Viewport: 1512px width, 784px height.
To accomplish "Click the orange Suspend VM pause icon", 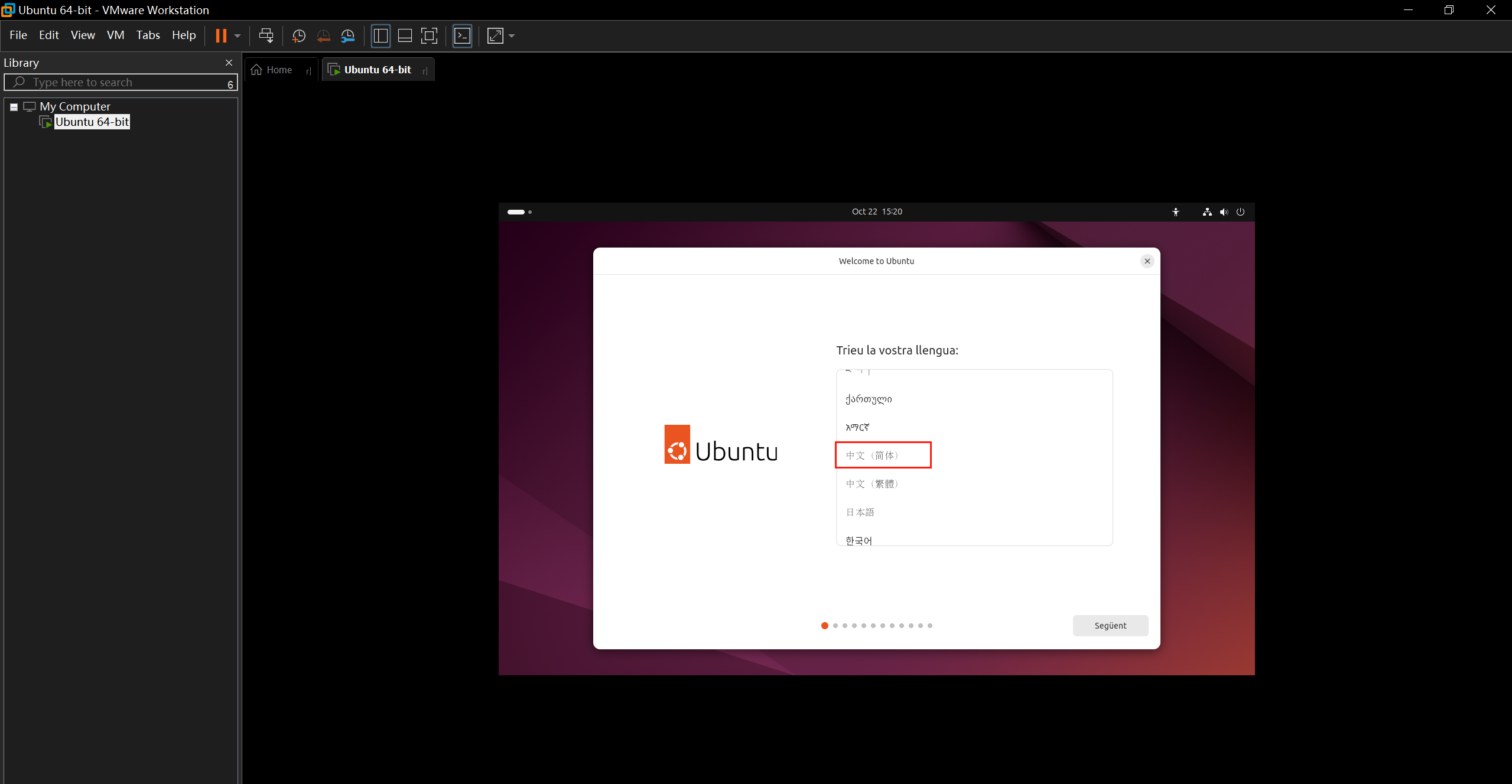I will (221, 36).
